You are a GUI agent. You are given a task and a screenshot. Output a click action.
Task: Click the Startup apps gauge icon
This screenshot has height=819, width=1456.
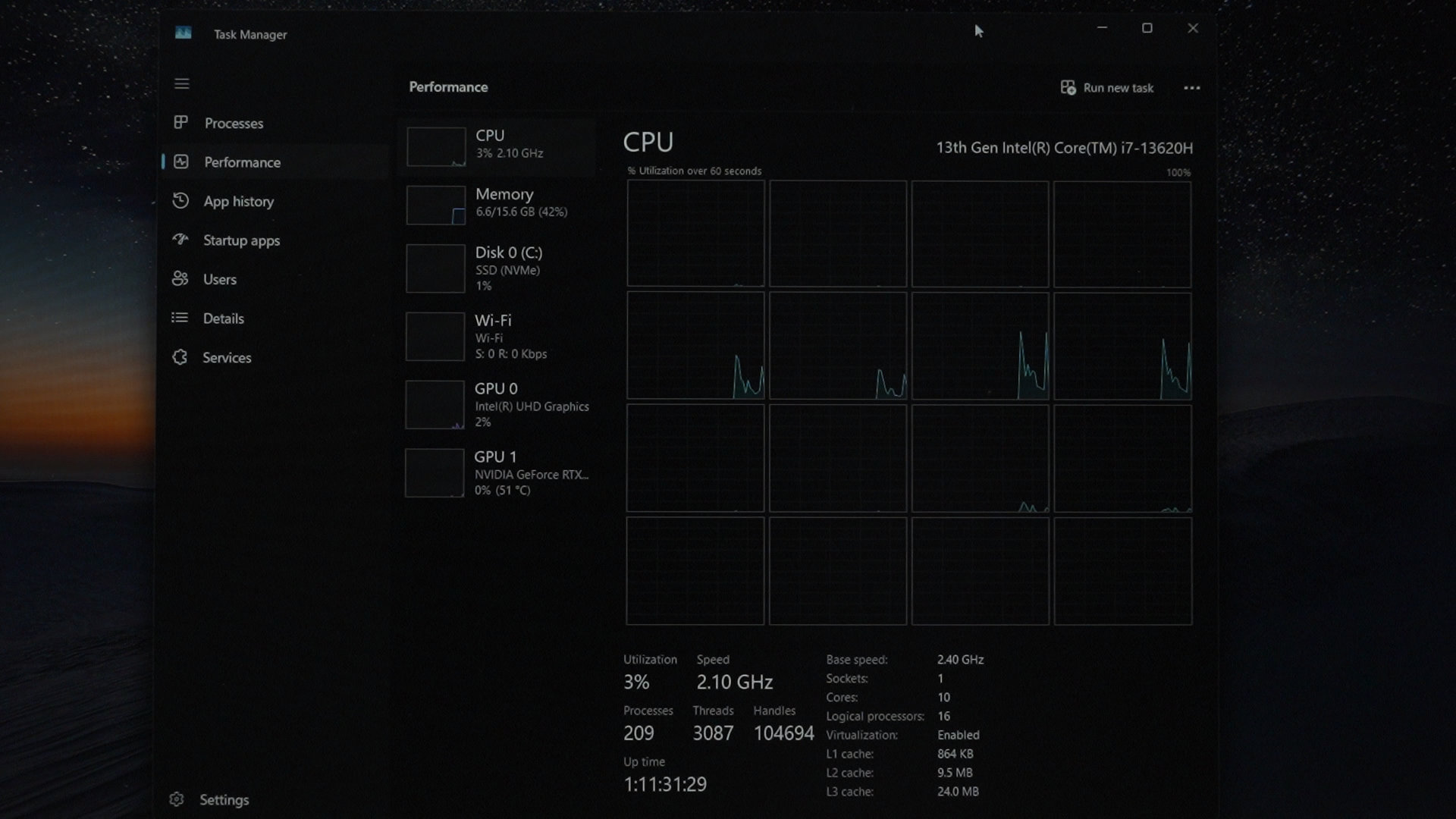coord(180,240)
